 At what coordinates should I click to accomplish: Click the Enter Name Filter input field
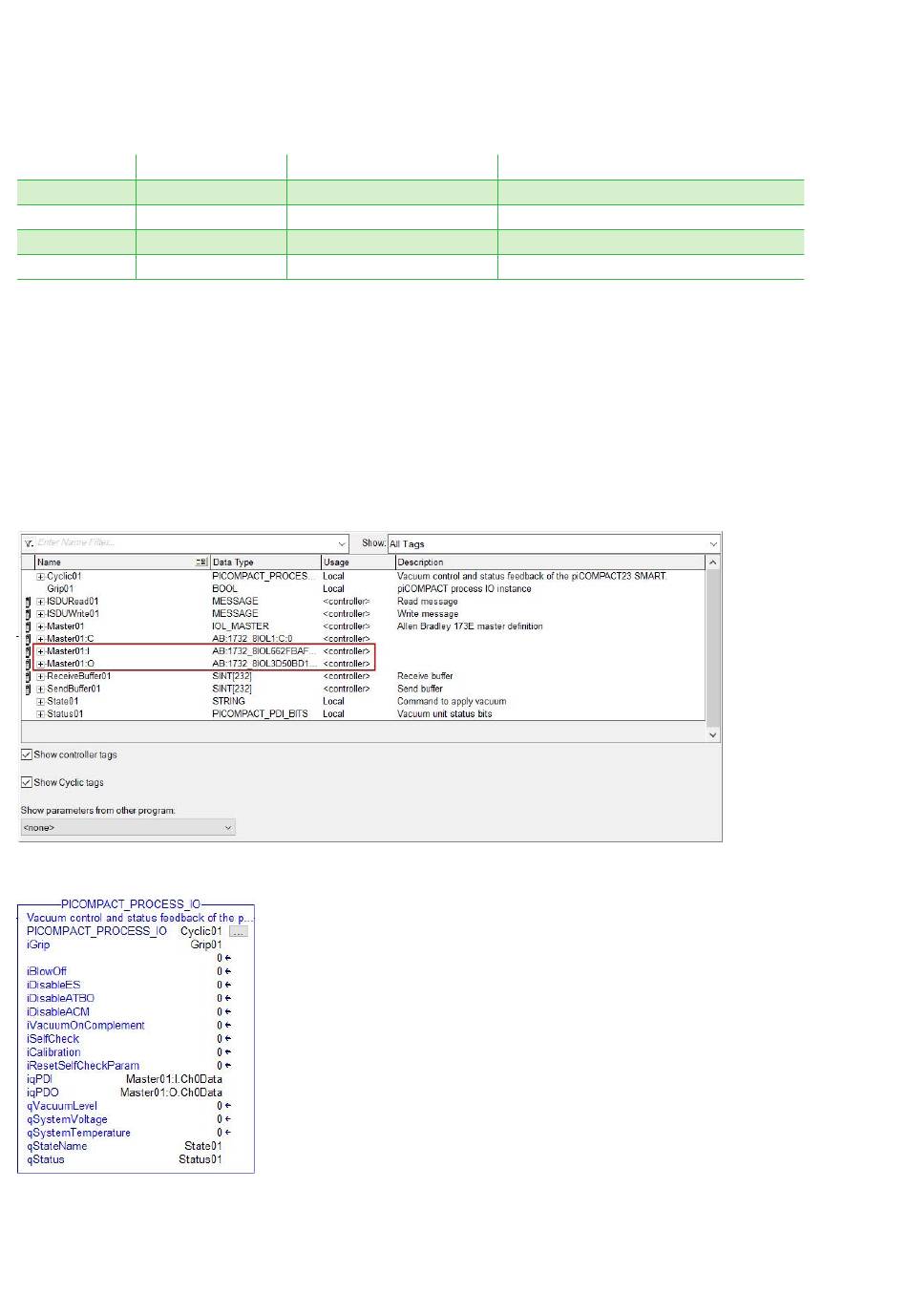[185, 543]
